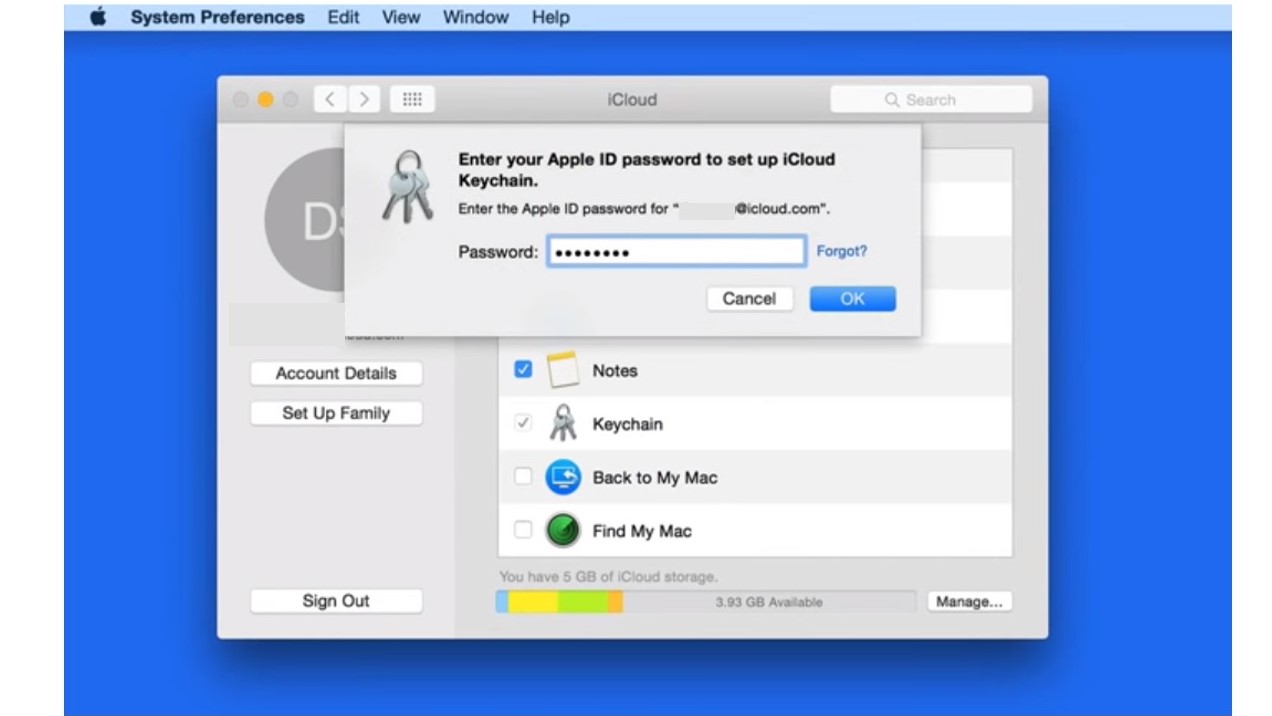
Task: Click the Keychain keys icon in the dialog
Action: (x=407, y=187)
